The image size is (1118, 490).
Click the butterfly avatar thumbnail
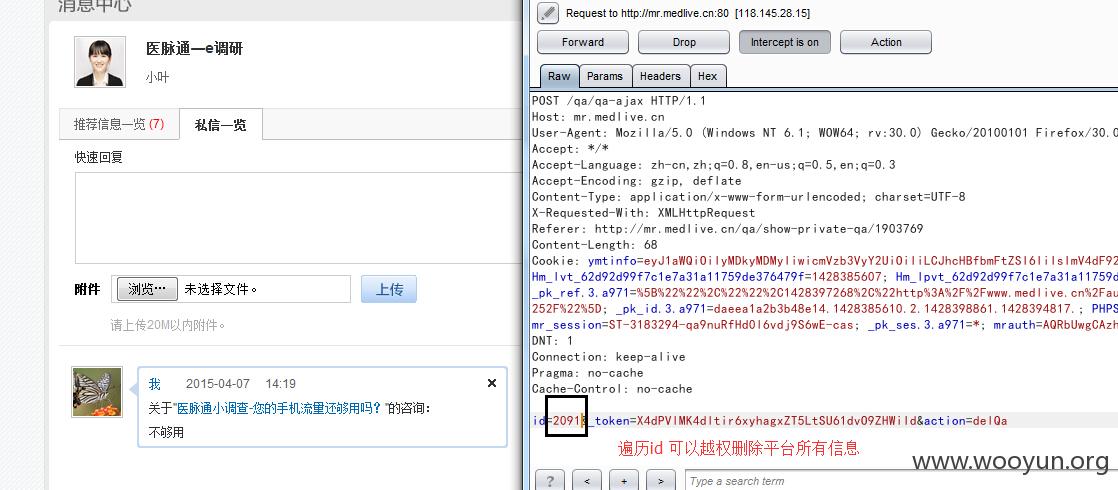click(x=97, y=392)
